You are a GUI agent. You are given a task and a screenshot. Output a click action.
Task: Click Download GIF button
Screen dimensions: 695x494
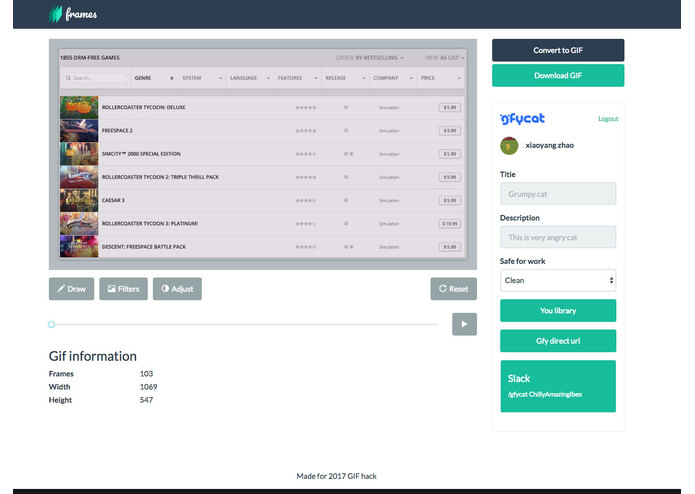tap(558, 75)
